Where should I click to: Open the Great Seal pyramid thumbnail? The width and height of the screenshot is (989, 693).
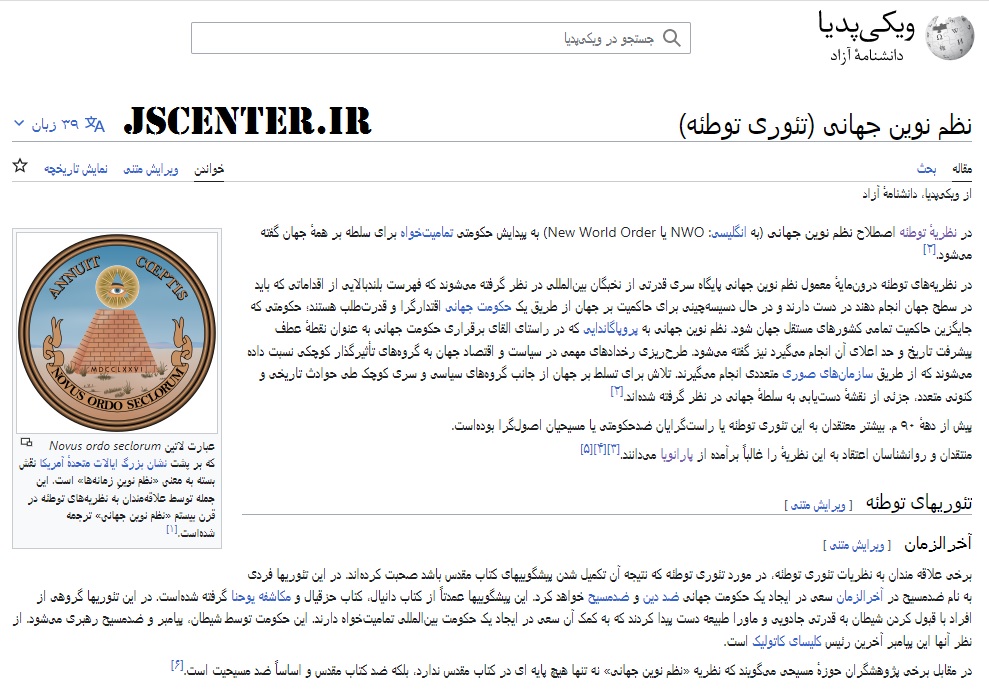coord(117,332)
